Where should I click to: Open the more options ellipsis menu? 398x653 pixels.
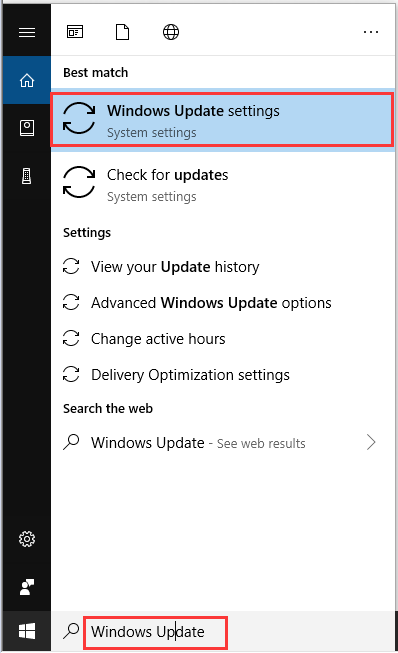click(371, 32)
